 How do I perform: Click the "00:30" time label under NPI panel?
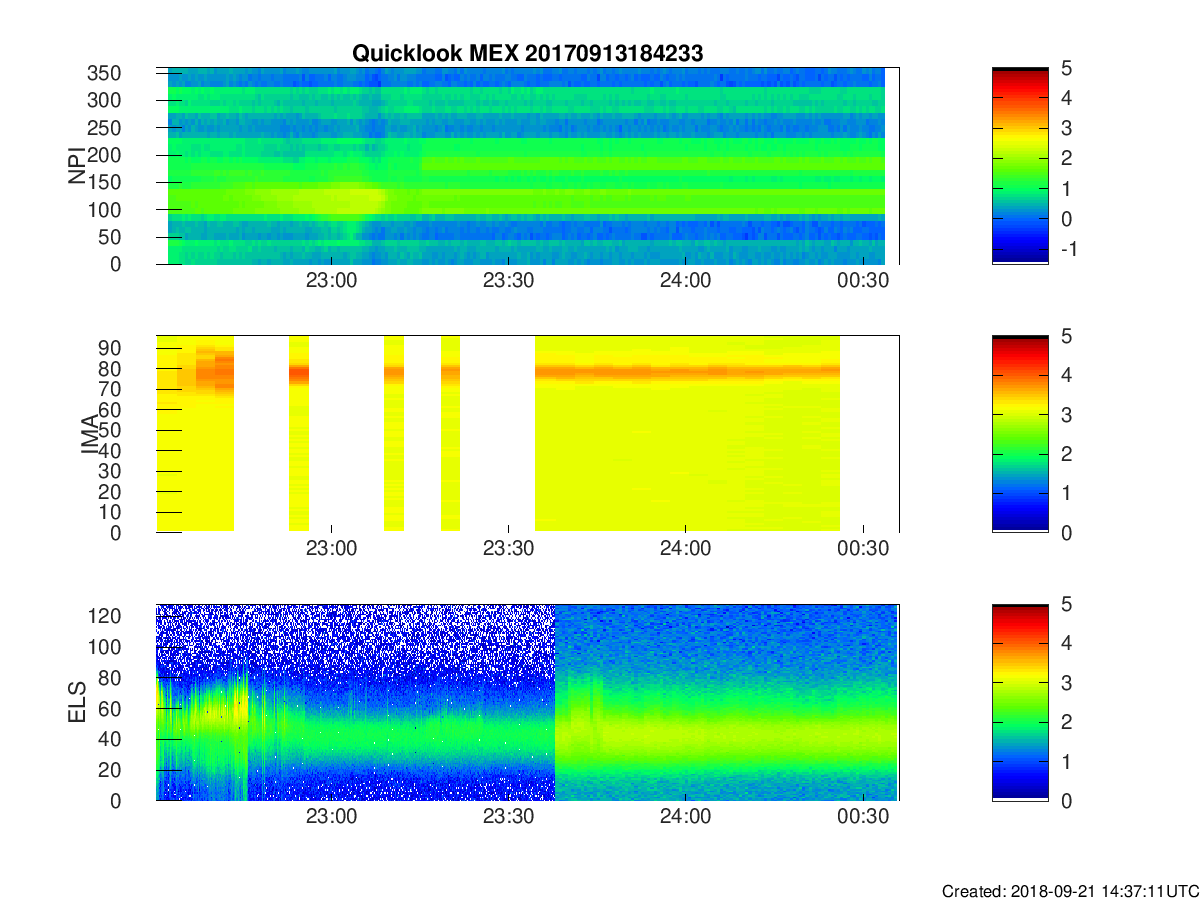[863, 281]
